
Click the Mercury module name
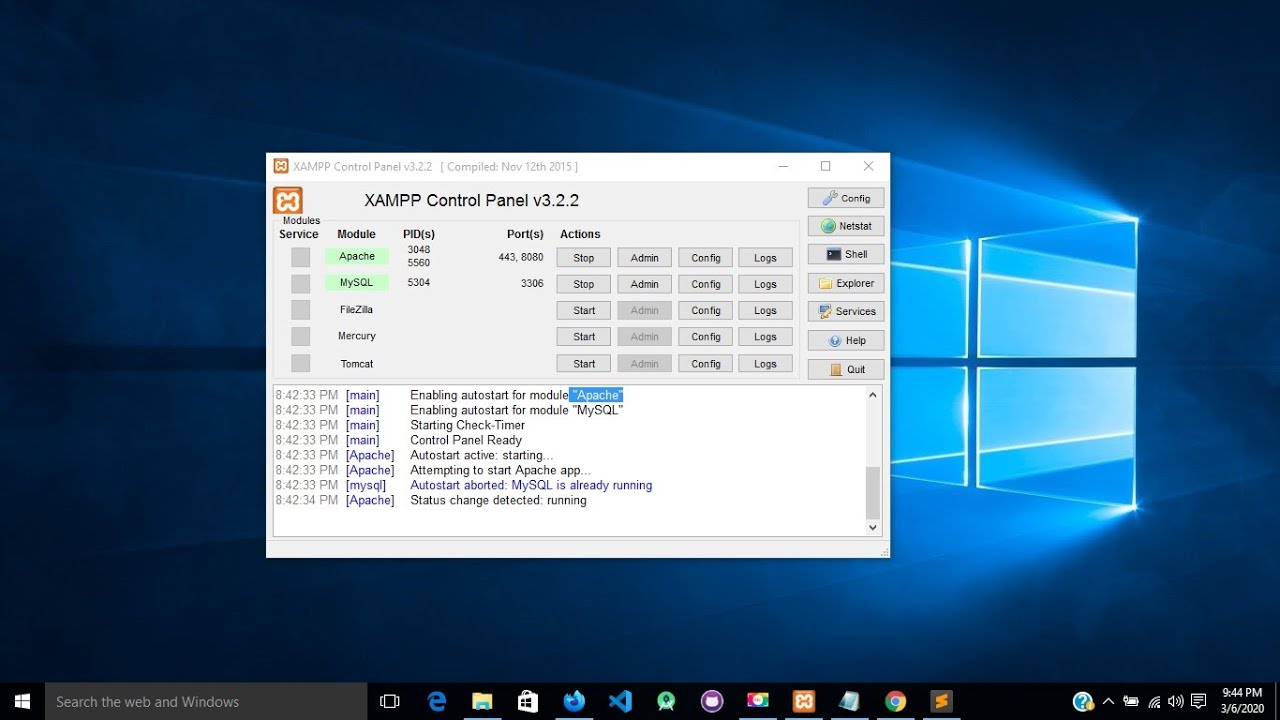(357, 336)
